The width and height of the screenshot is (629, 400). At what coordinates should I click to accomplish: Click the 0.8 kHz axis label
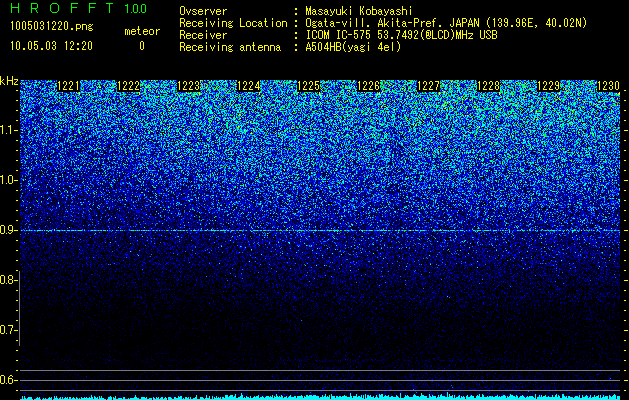tap(7, 280)
